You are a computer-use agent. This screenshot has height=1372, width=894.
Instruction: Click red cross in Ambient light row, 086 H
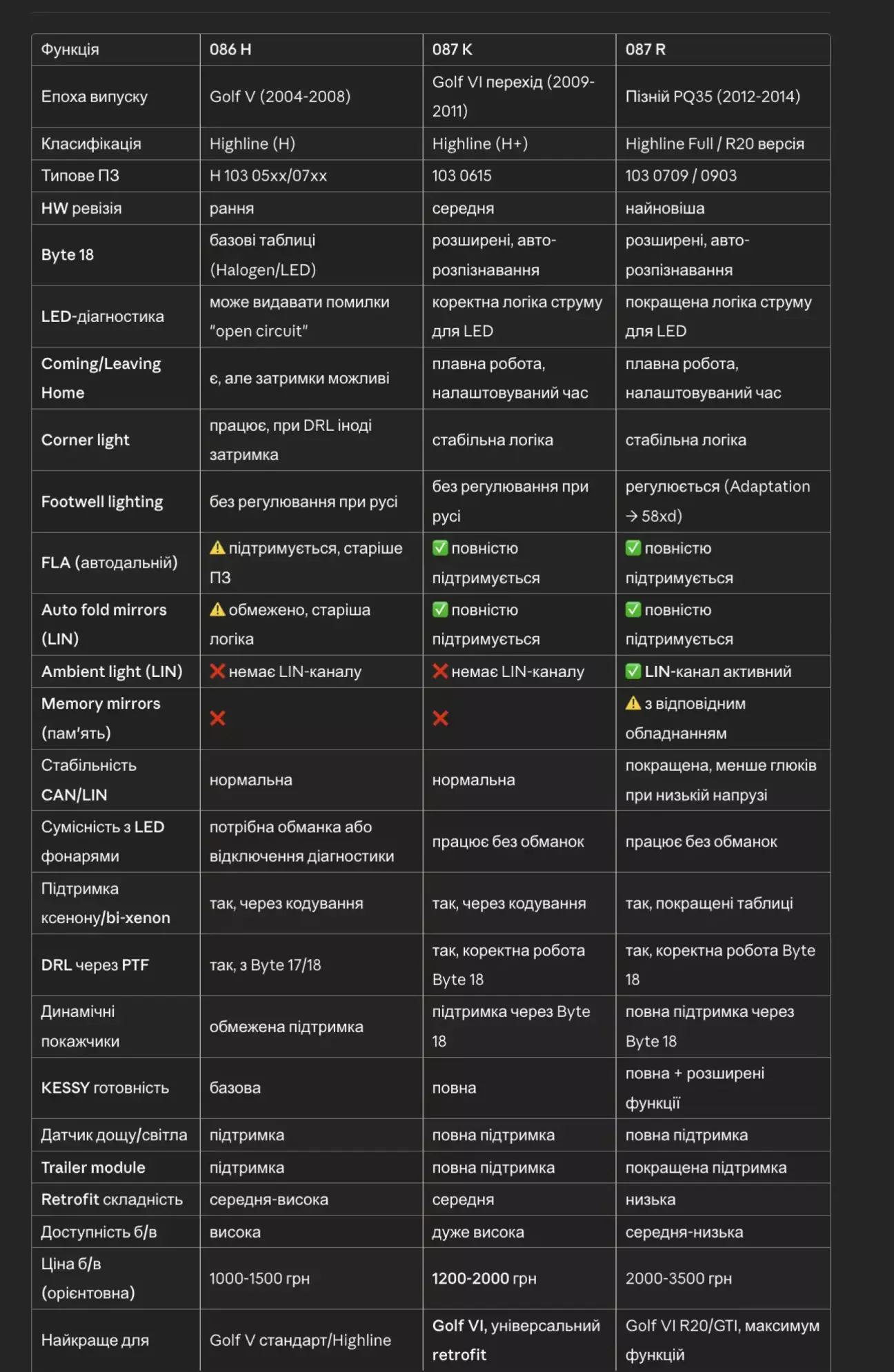(x=217, y=671)
